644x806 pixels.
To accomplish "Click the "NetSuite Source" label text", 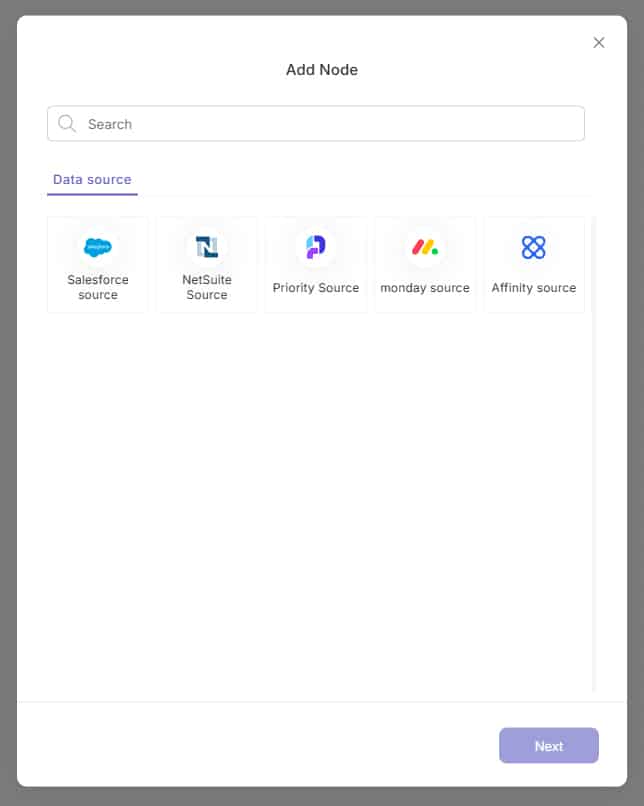I will [x=207, y=287].
